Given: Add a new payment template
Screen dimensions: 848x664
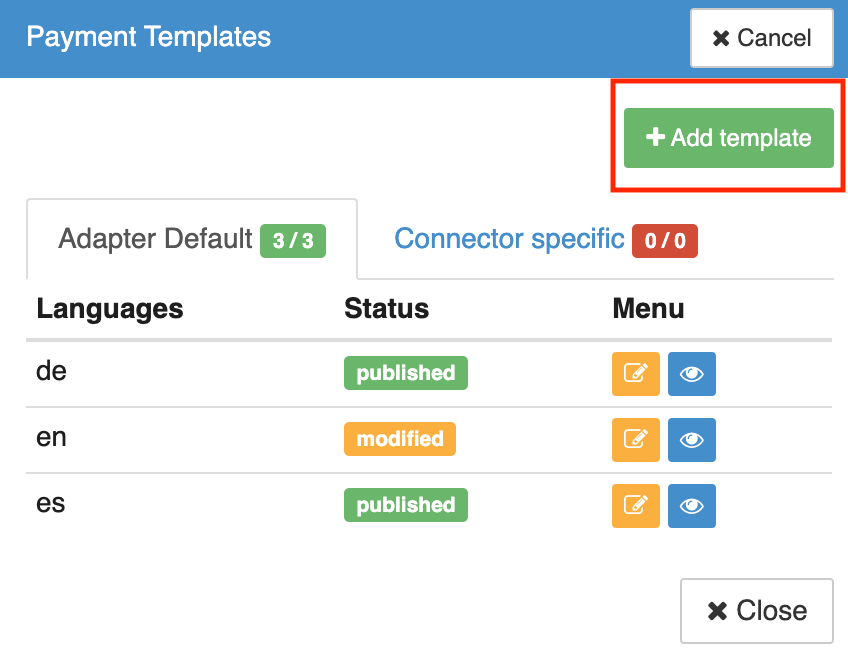Looking at the screenshot, I should pyautogui.click(x=728, y=138).
